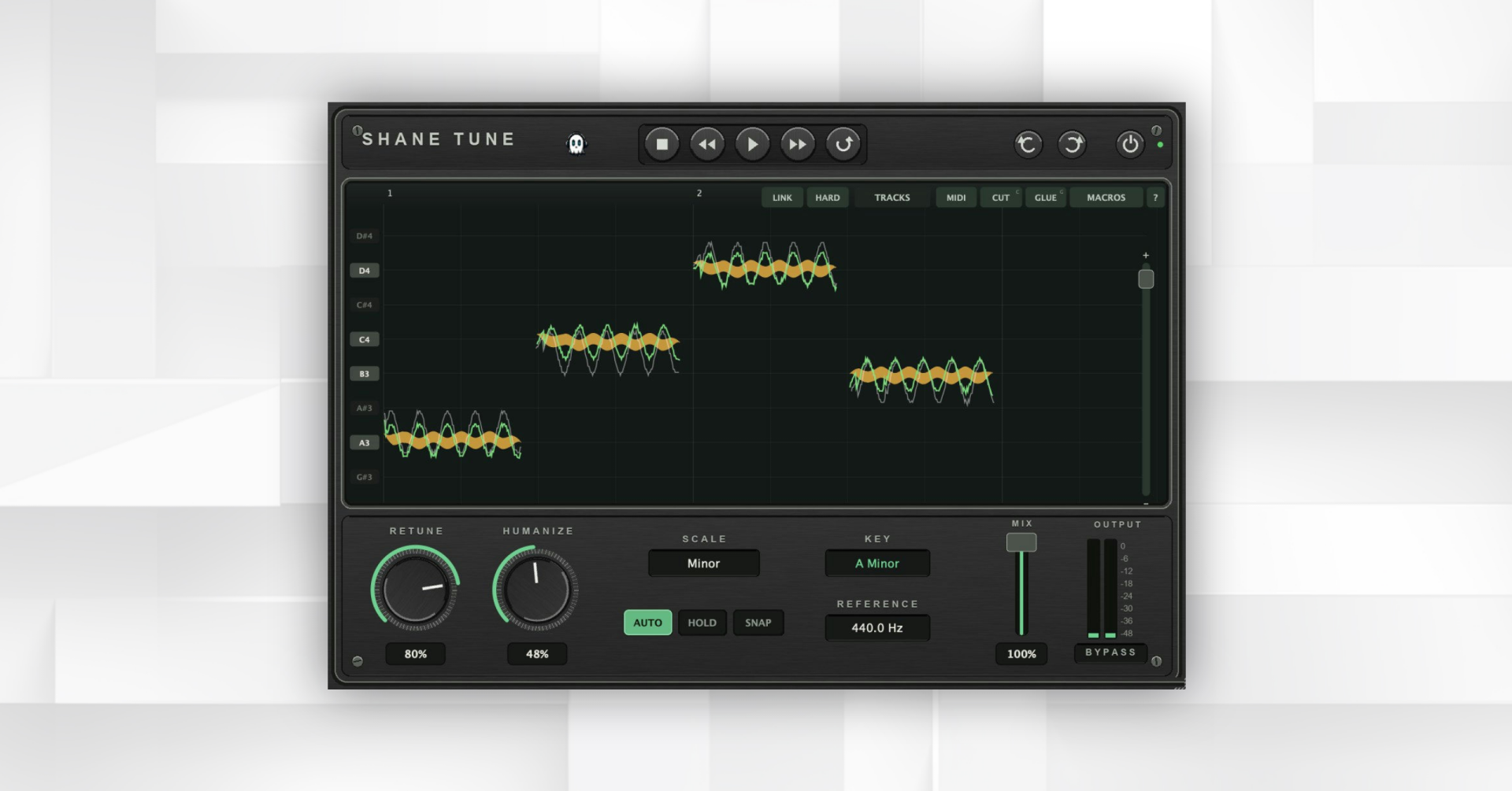Open the MACROS menu
1512x791 pixels.
point(1106,198)
